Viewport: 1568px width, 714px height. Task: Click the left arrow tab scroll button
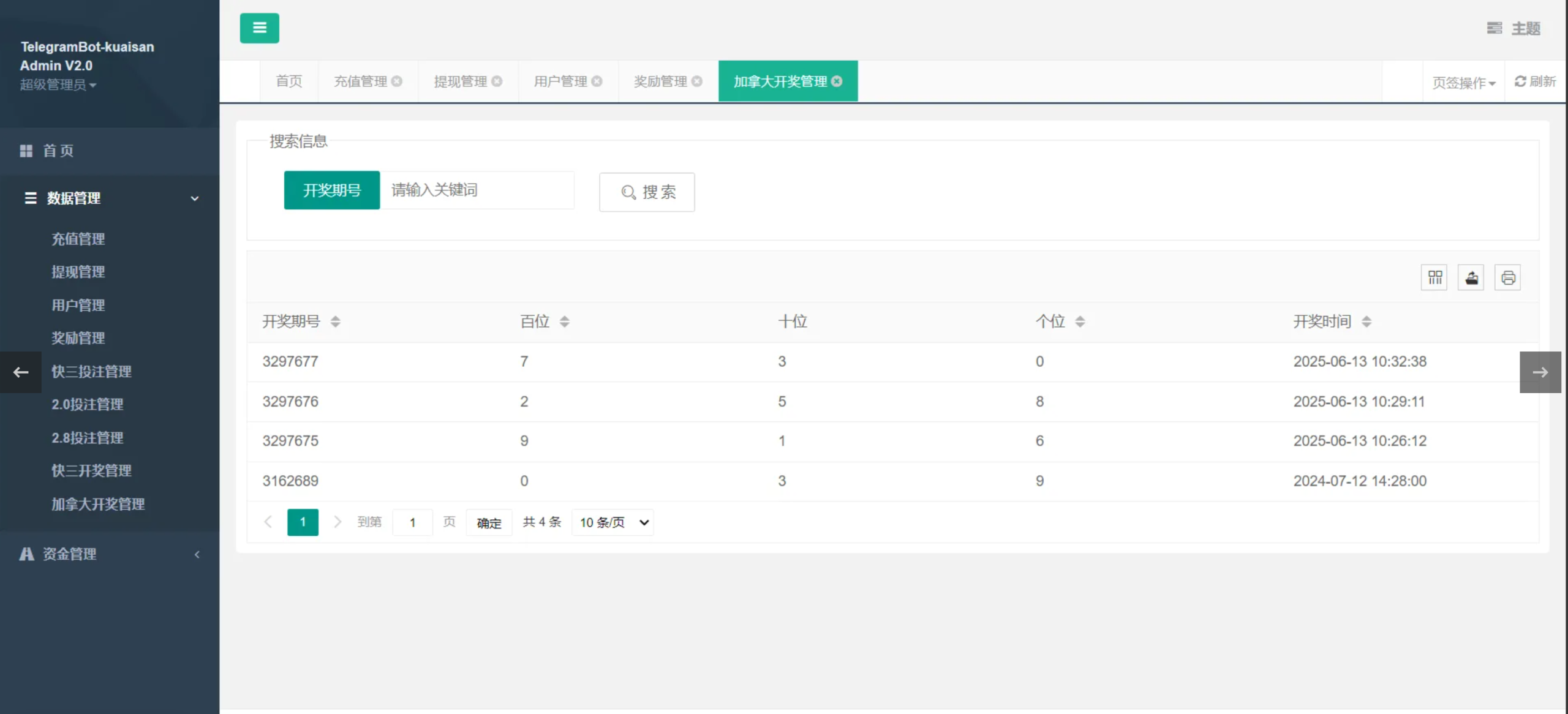[x=21, y=372]
